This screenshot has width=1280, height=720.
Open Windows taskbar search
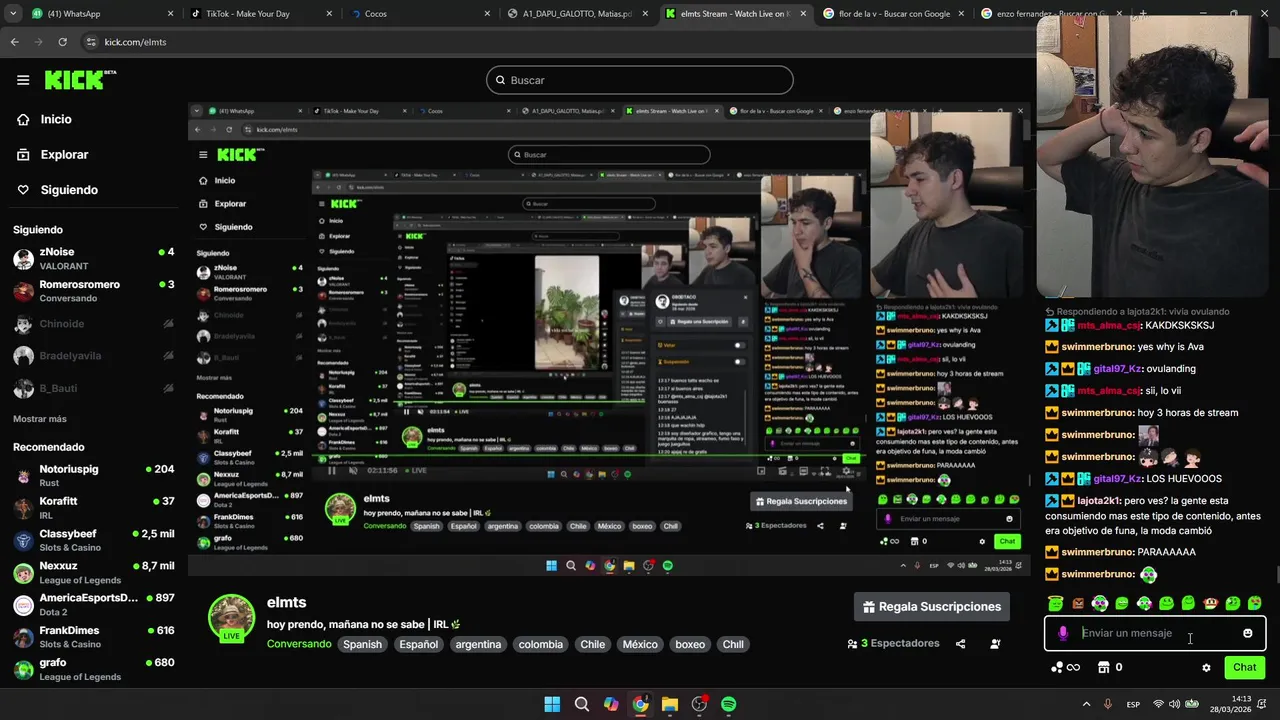point(581,704)
